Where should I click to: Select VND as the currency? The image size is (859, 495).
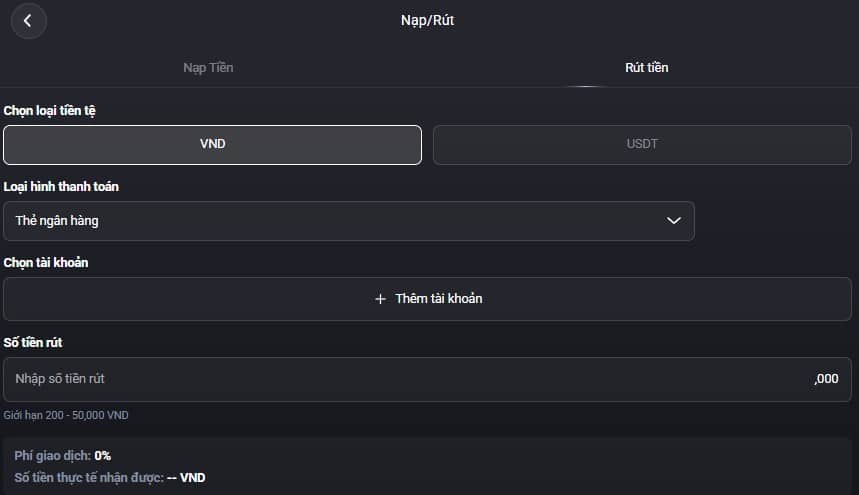click(x=213, y=145)
